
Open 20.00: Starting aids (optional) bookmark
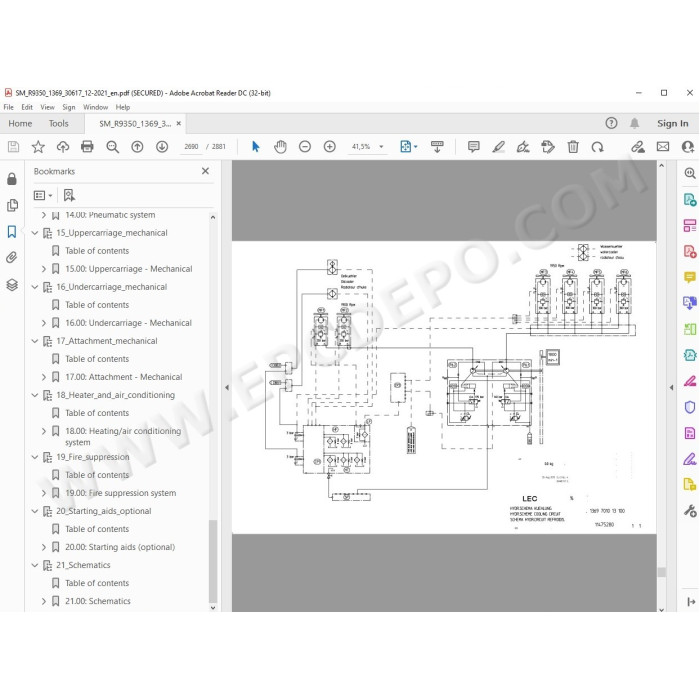[120, 547]
